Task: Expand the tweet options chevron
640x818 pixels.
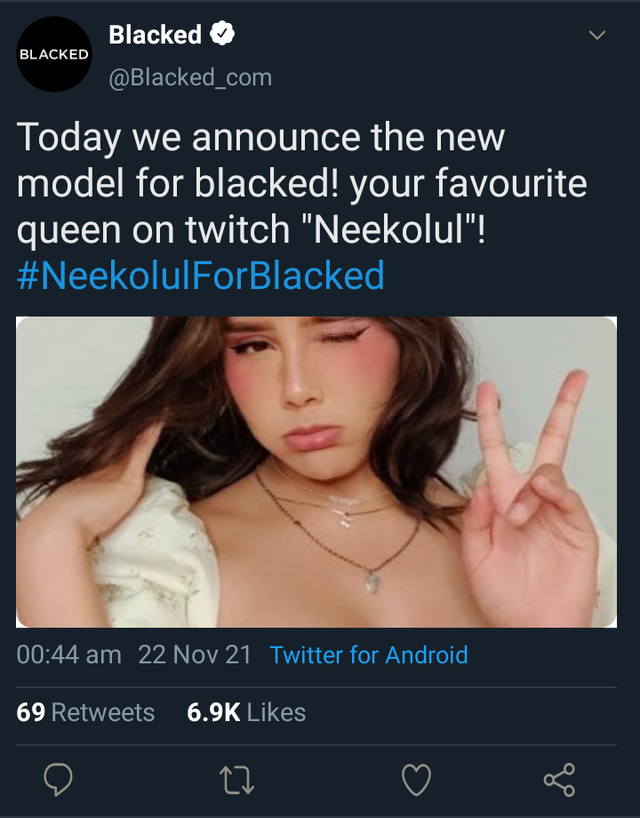Action: point(597,35)
